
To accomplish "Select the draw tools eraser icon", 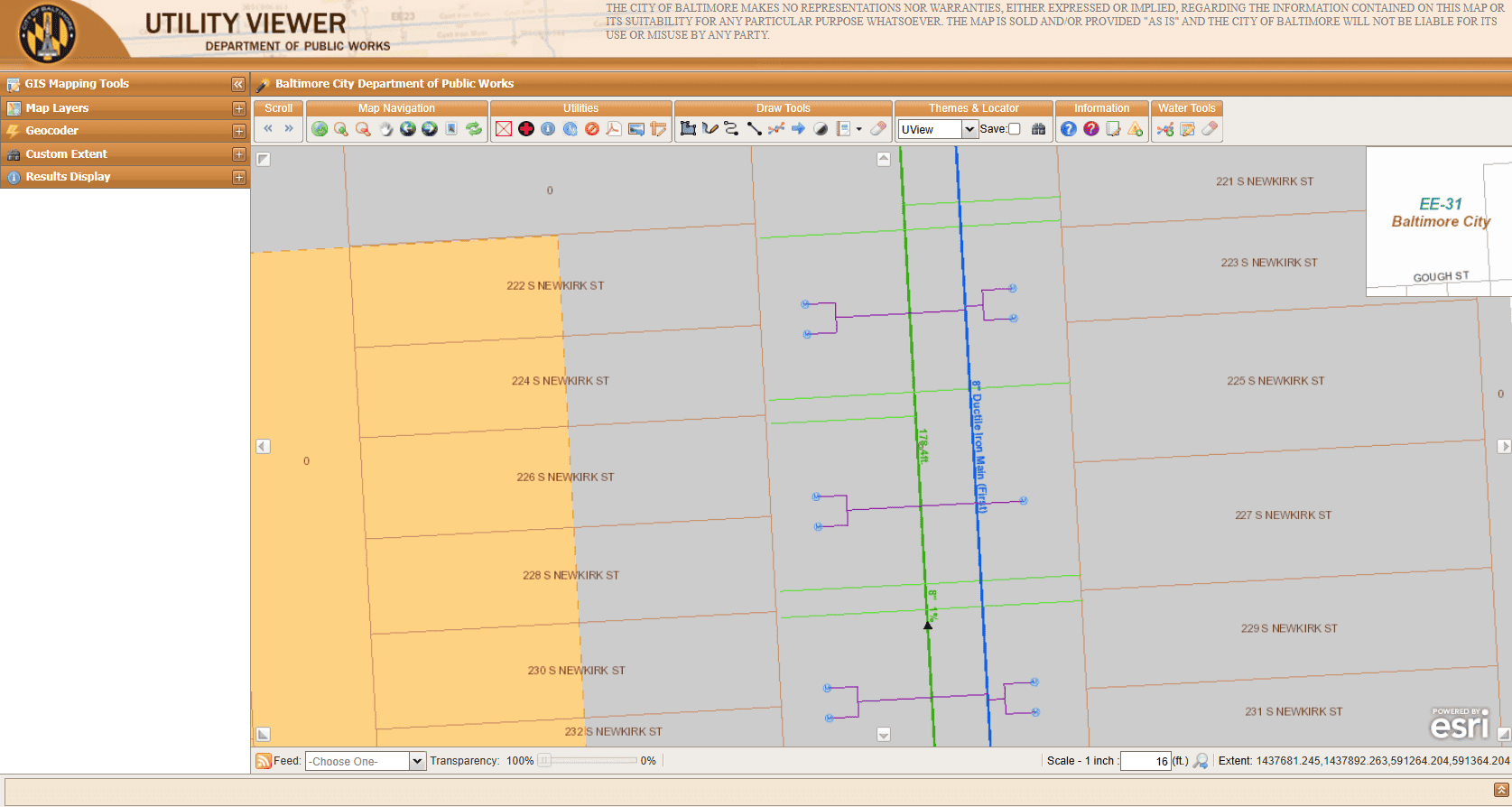I will [878, 129].
